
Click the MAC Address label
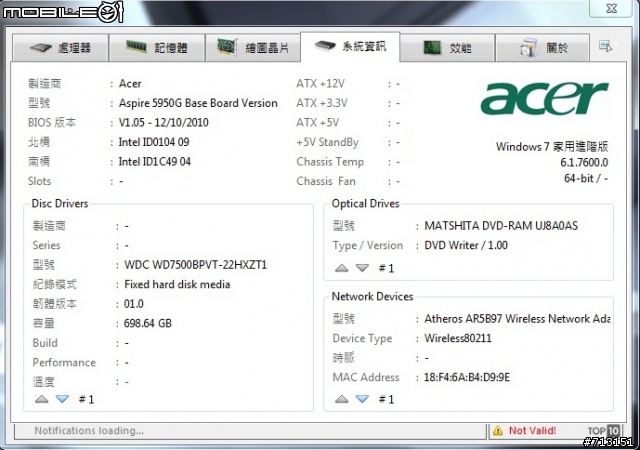pyautogui.click(x=366, y=377)
